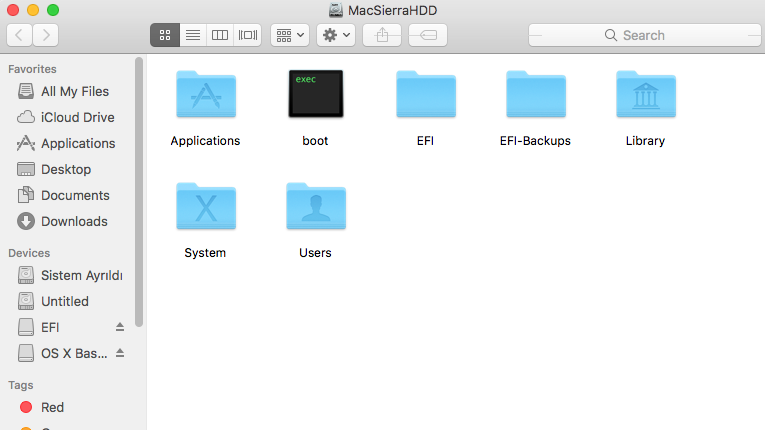Switch to icon view mode
This screenshot has height=430, width=765.
(x=165, y=35)
